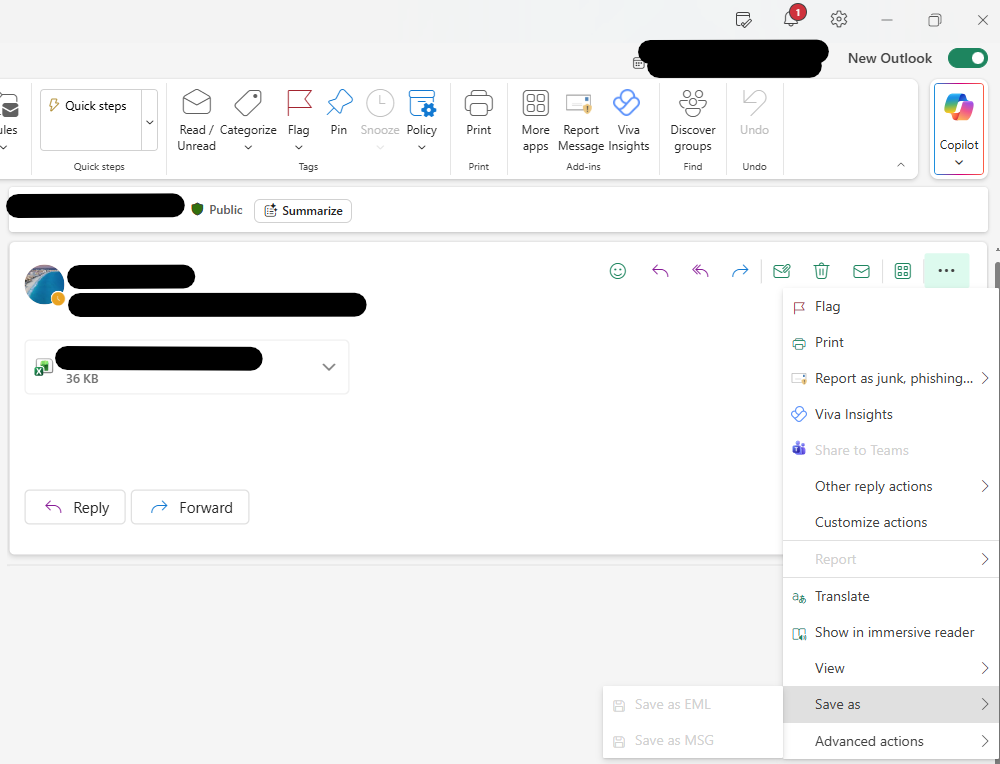Open Other reply actions submenu

891,486
